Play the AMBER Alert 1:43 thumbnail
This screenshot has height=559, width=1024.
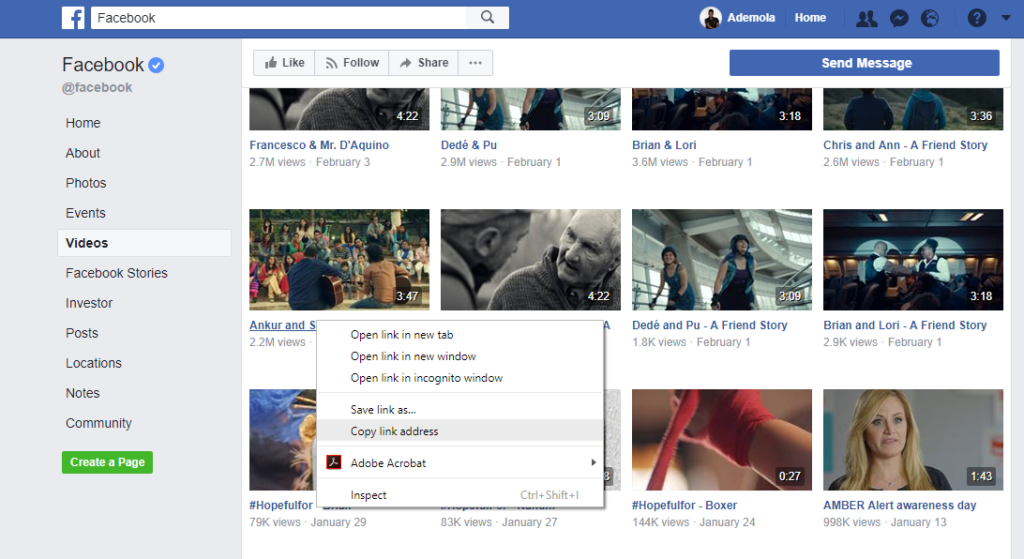pos(913,439)
